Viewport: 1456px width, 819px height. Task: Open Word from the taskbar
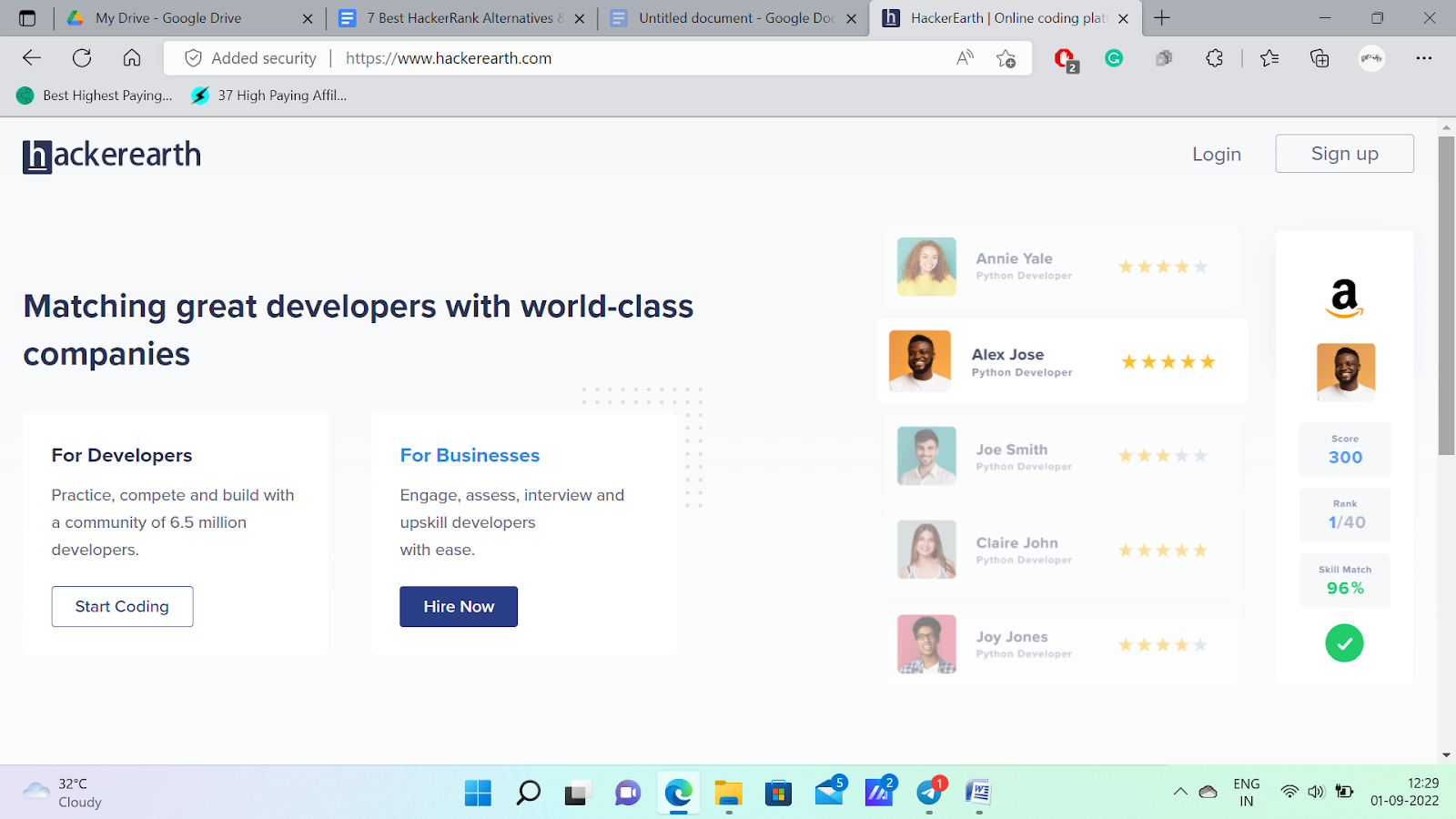[978, 793]
